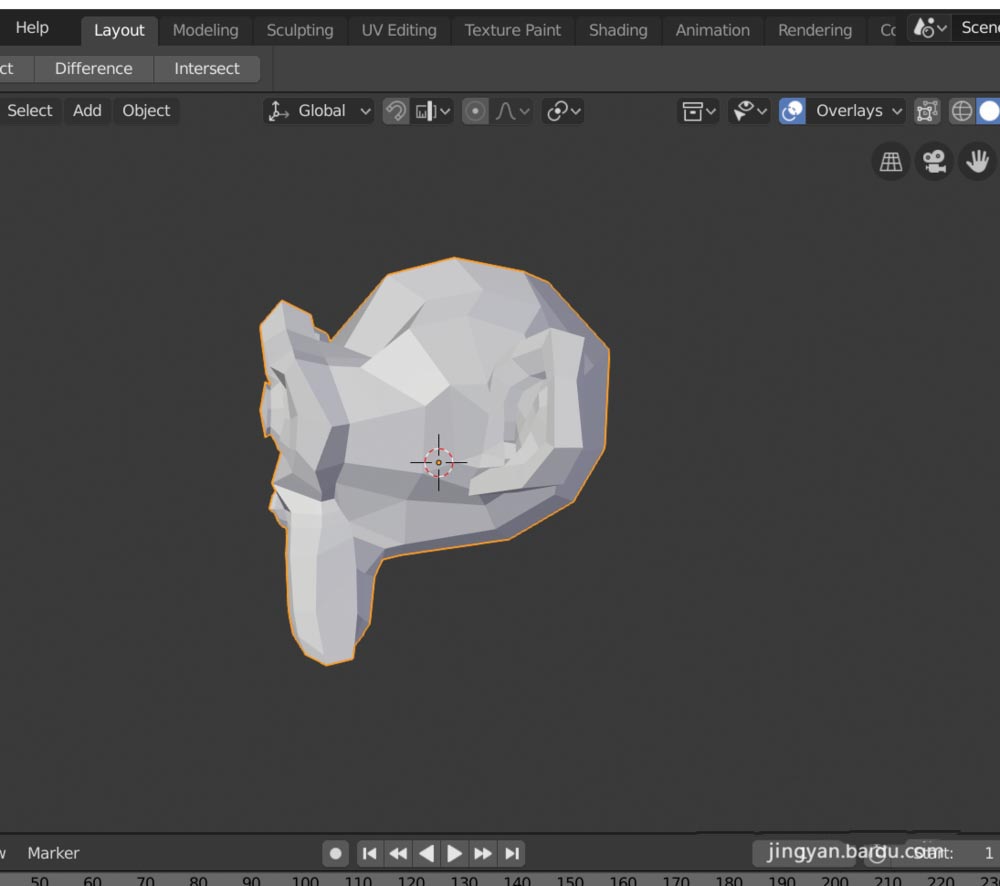Apply the Intersect boolean operation
Viewport: 1000px width, 886px height.
point(207,68)
